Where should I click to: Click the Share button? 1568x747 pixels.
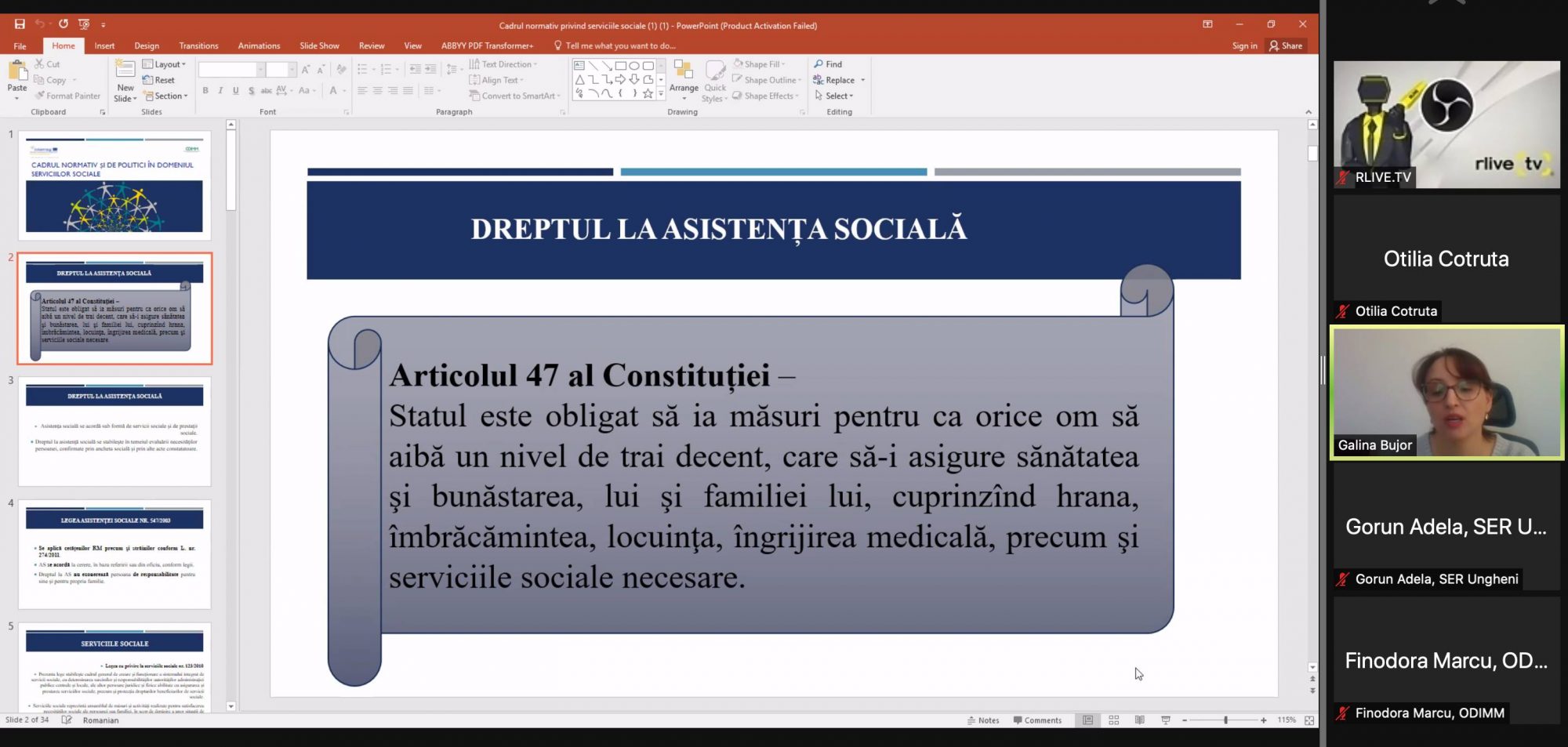1286,45
